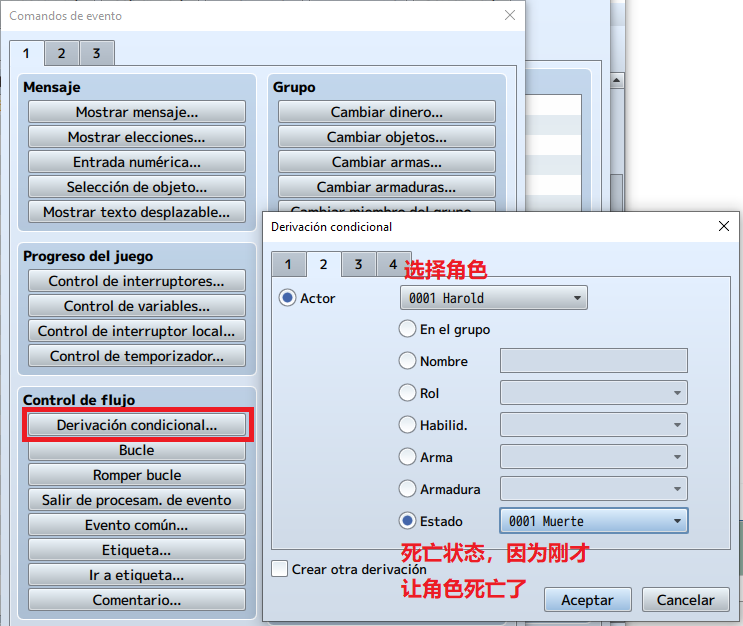Viewport: 743px width, 626px height.
Task: Open Control de interruptores command
Action: pos(136,281)
